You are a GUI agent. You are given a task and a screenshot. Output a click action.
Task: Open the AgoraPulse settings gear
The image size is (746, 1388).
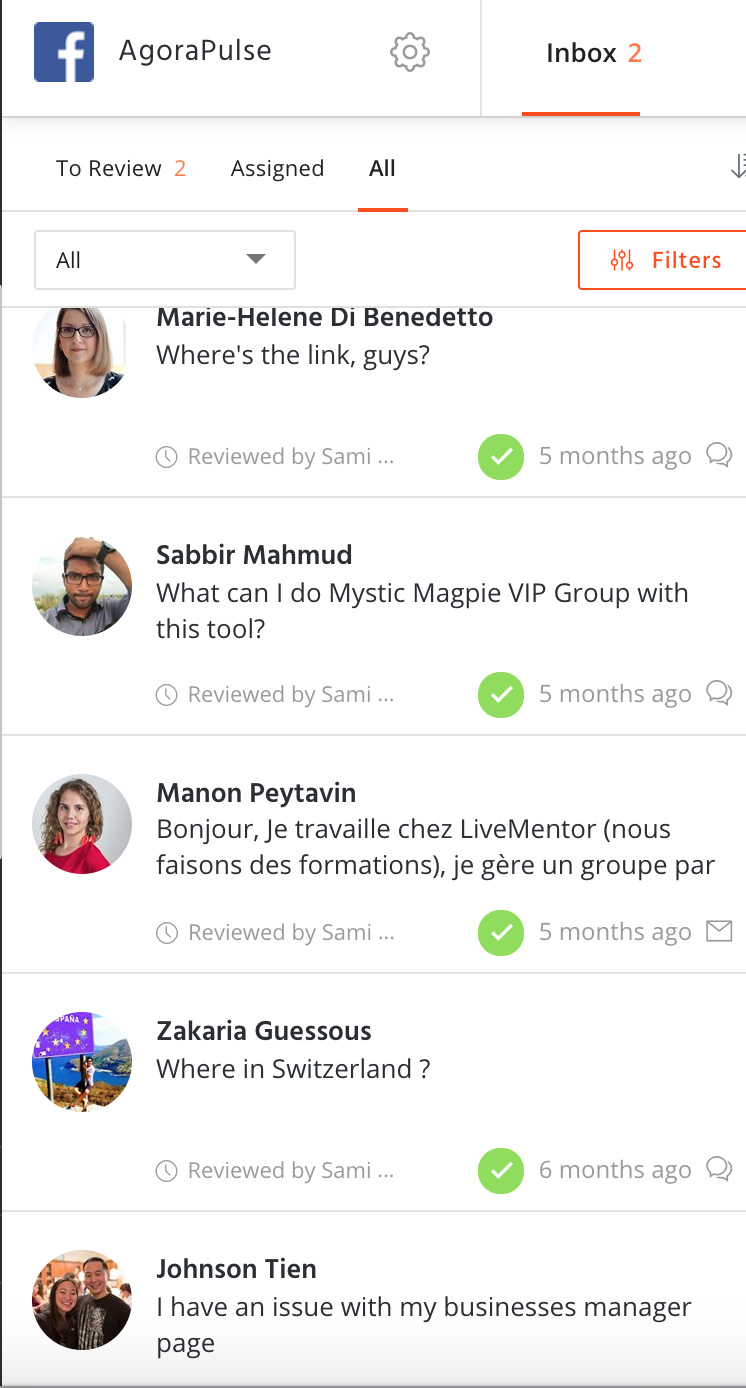point(409,52)
